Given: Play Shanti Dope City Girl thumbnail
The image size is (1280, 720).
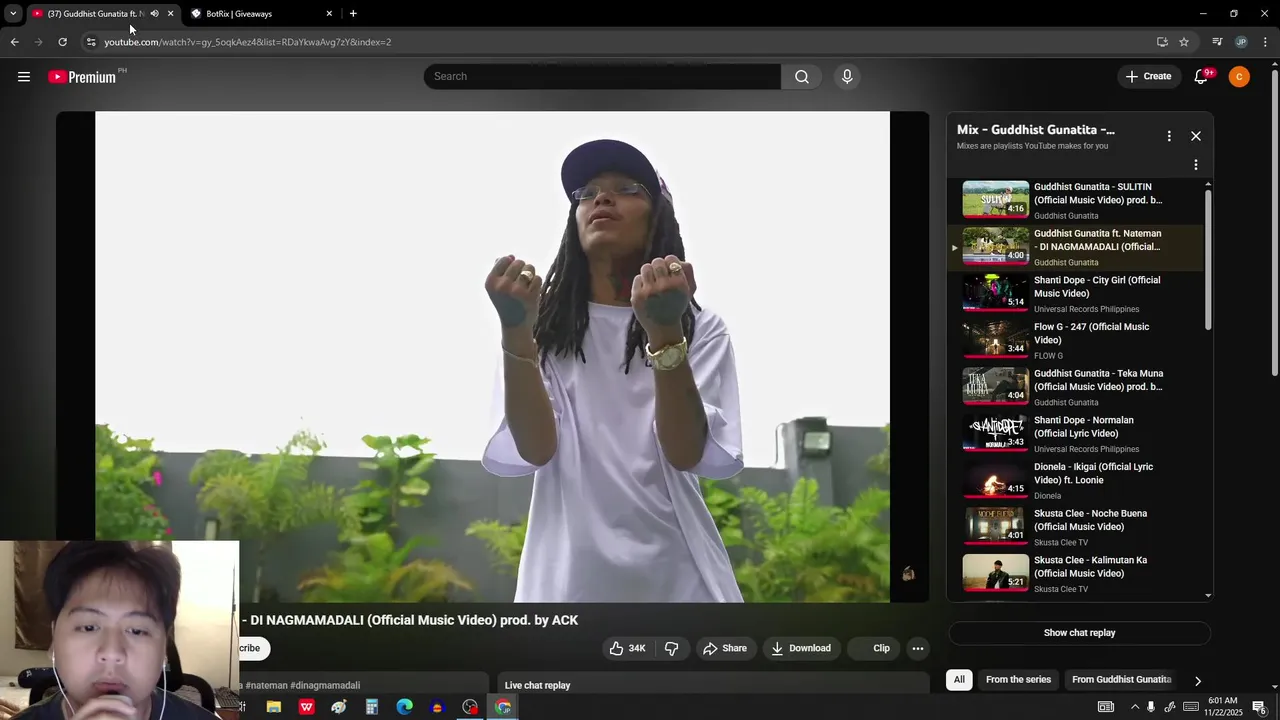Looking at the screenshot, I should click(x=995, y=292).
